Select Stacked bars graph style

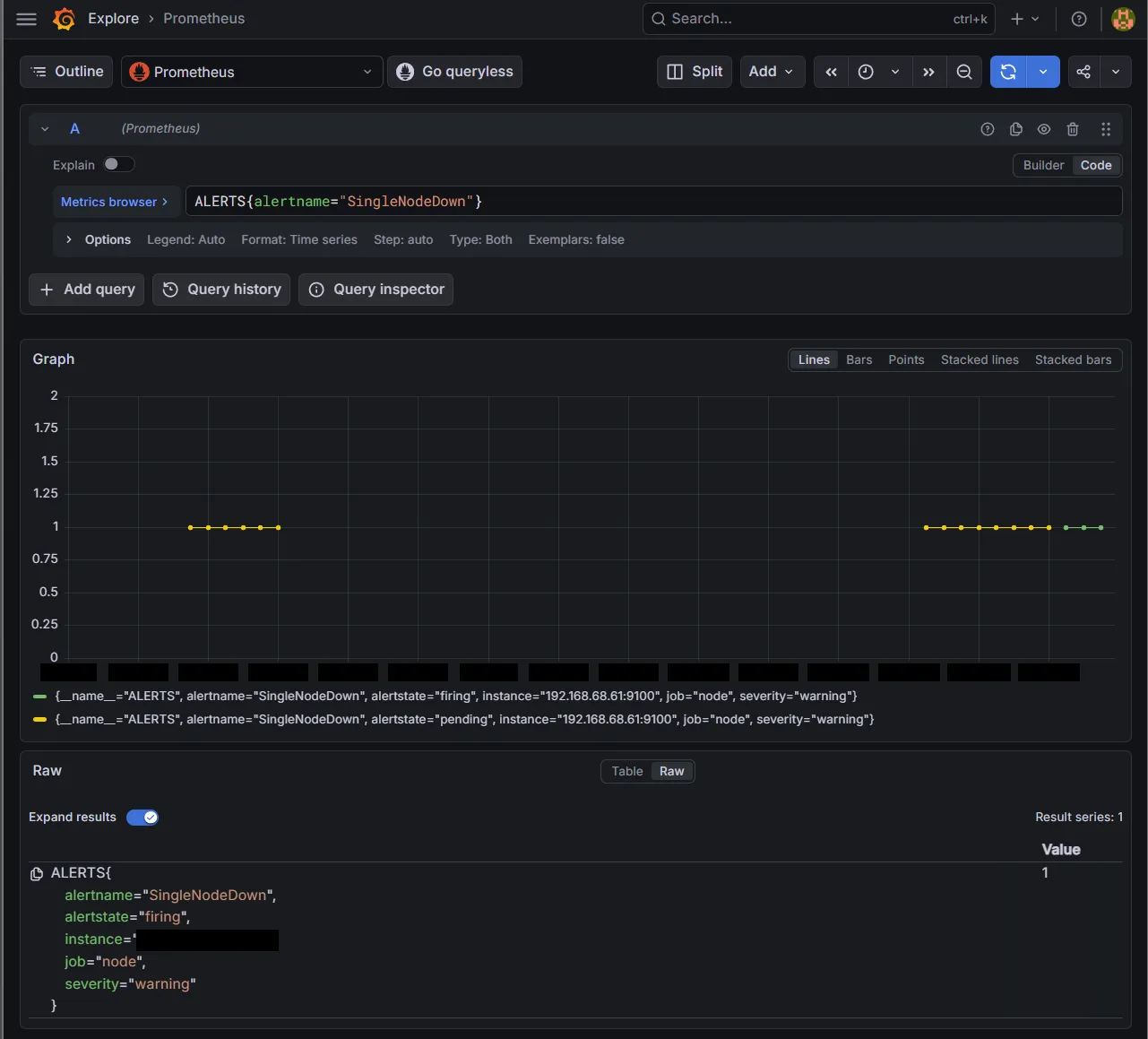pyautogui.click(x=1073, y=359)
